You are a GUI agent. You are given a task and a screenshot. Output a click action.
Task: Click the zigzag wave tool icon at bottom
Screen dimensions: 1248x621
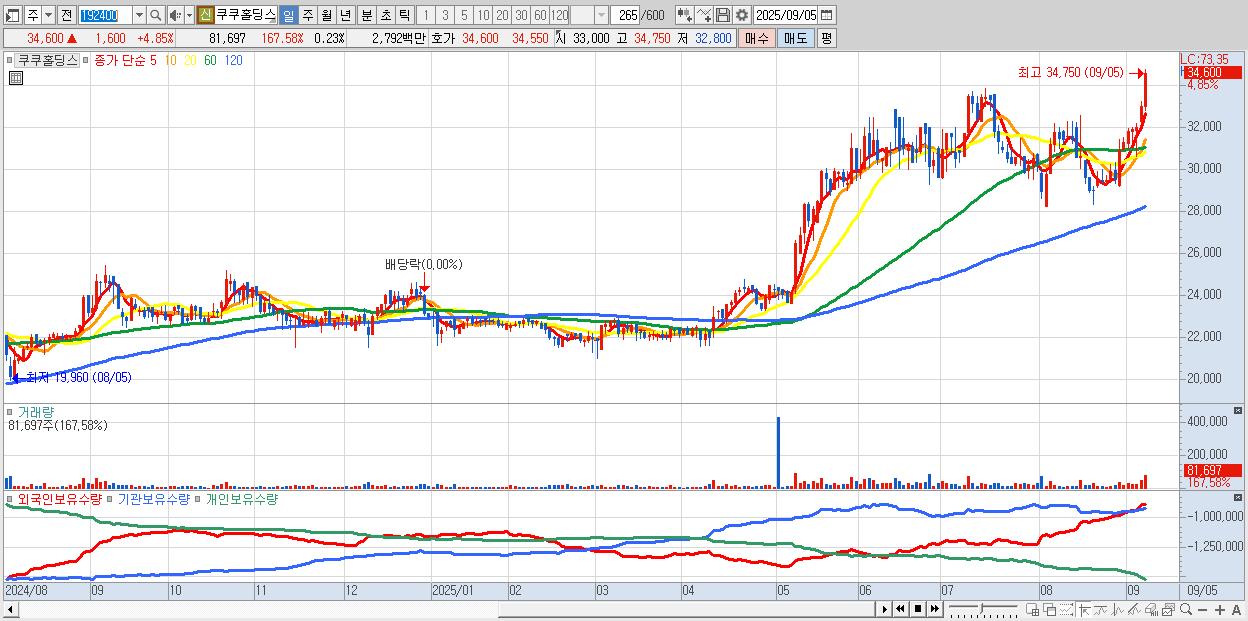click(1118, 610)
